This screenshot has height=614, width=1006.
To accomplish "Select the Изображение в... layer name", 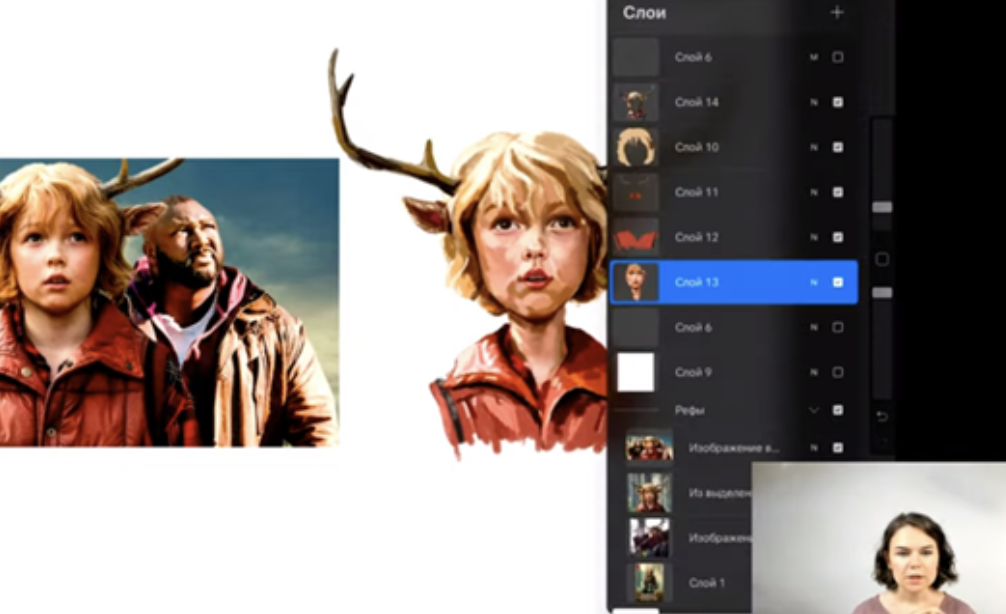I will pos(734,448).
